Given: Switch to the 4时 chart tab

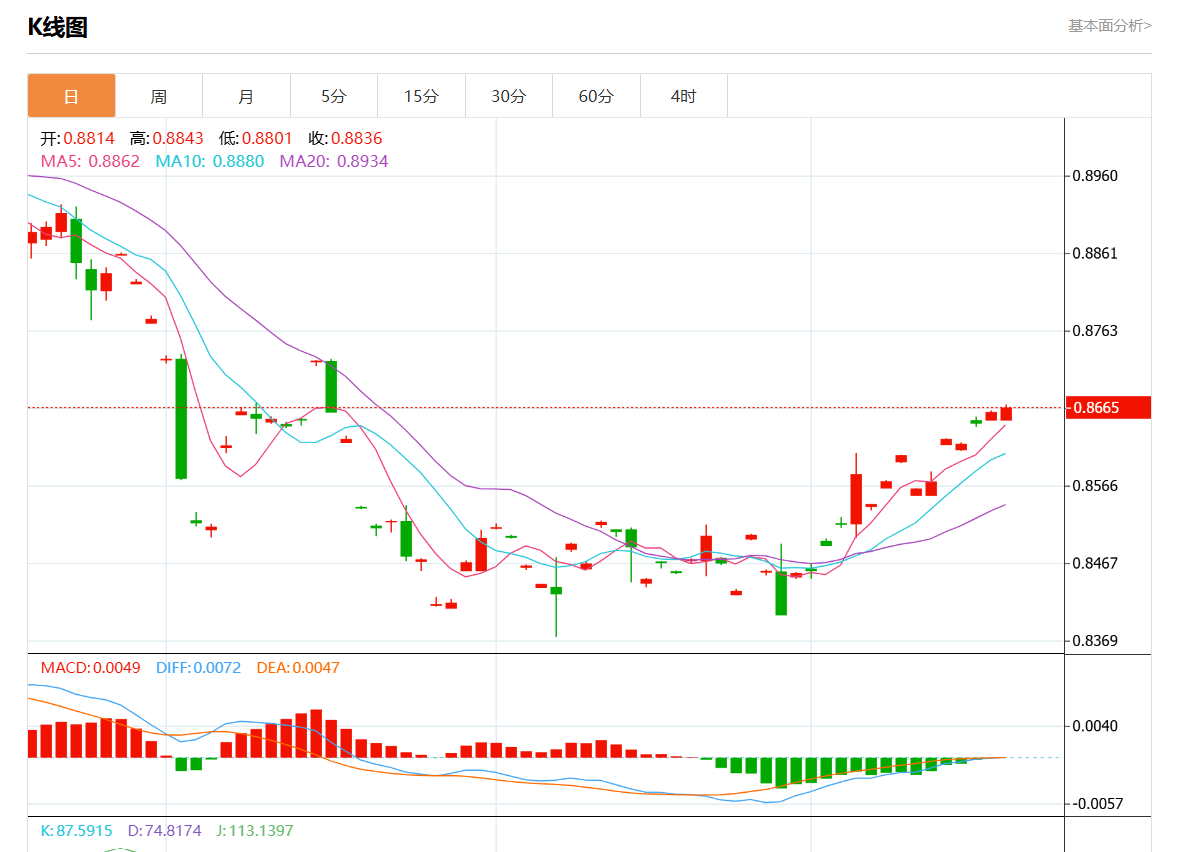Looking at the screenshot, I should click(684, 96).
